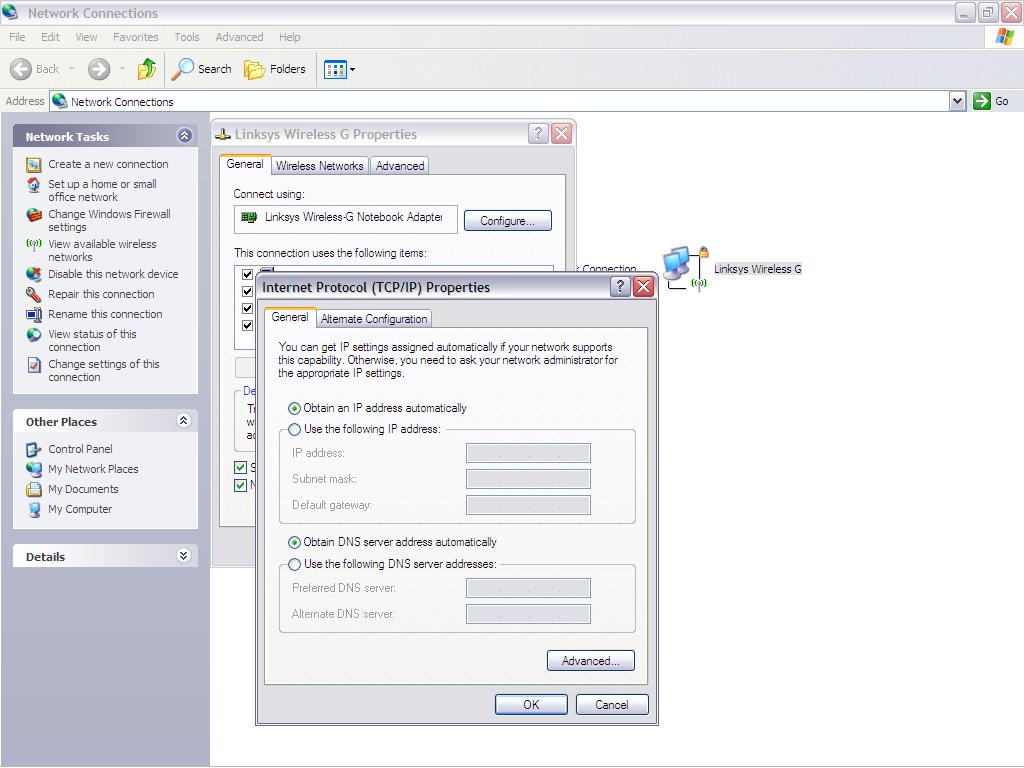Click the Forward arrow toolbar icon

[x=99, y=69]
